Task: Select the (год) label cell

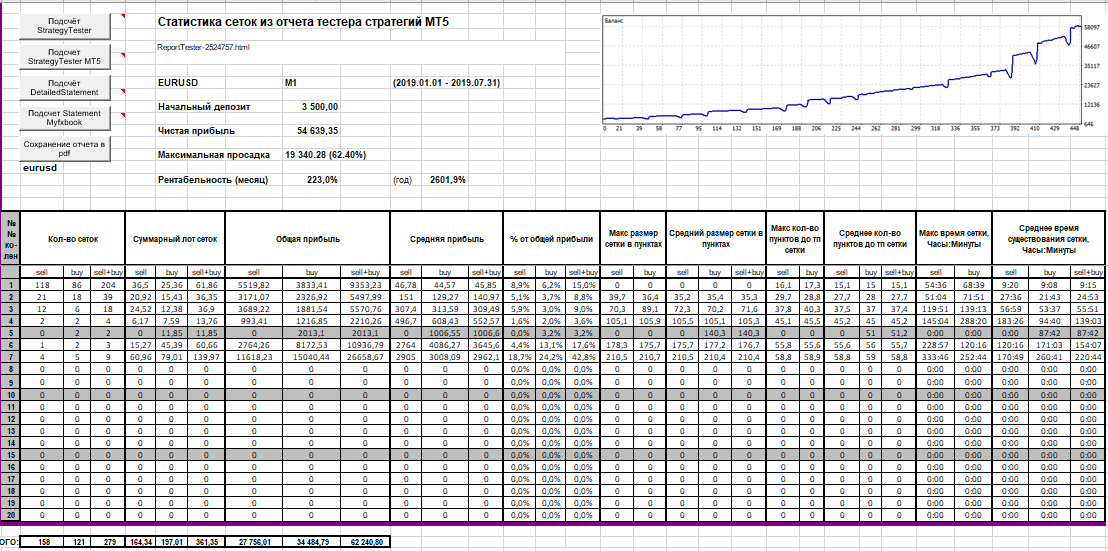Action: (x=401, y=180)
